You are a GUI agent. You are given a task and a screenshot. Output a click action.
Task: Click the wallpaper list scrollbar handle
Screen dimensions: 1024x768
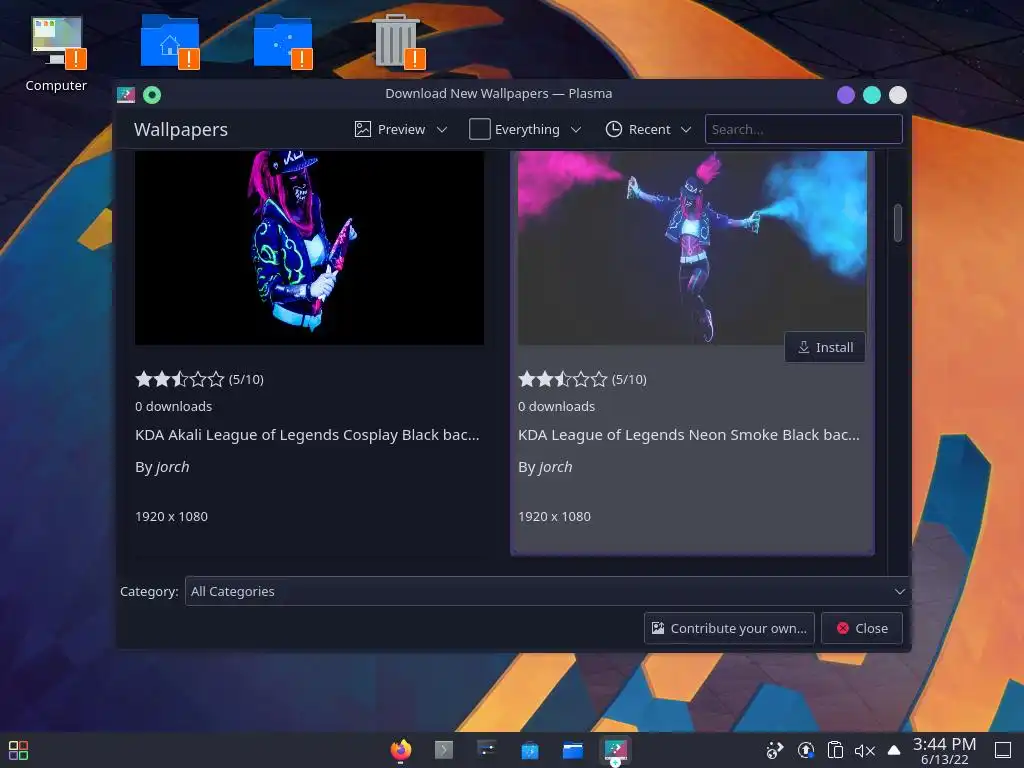[x=898, y=223]
